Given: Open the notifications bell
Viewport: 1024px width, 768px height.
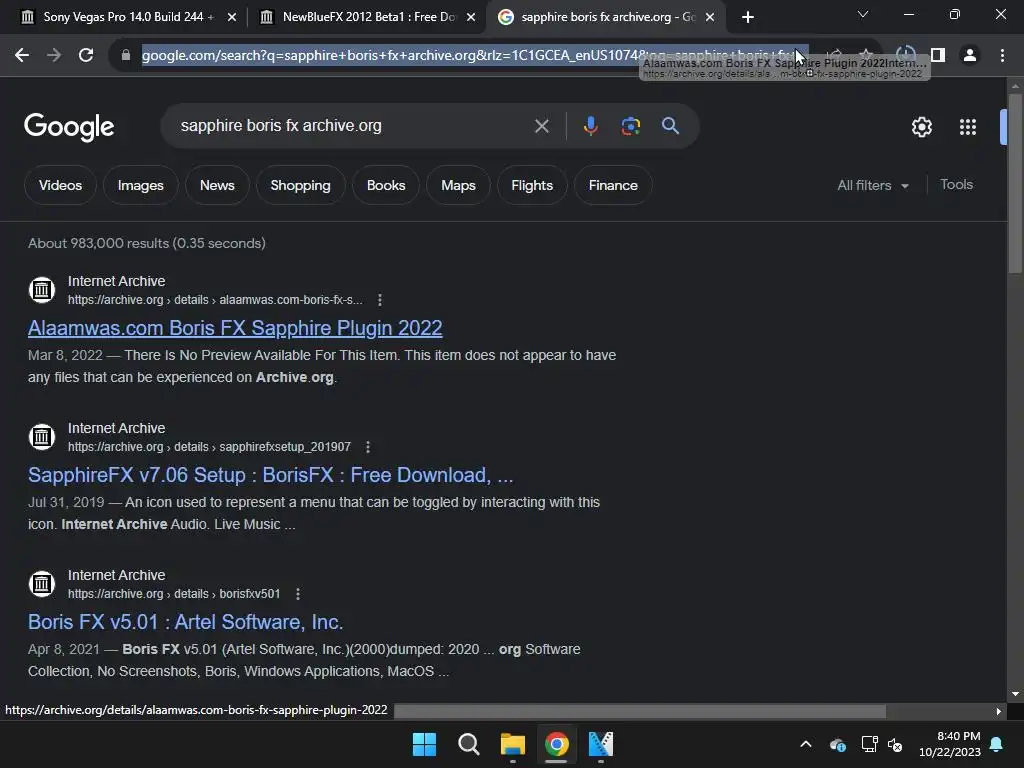Looking at the screenshot, I should (x=997, y=744).
